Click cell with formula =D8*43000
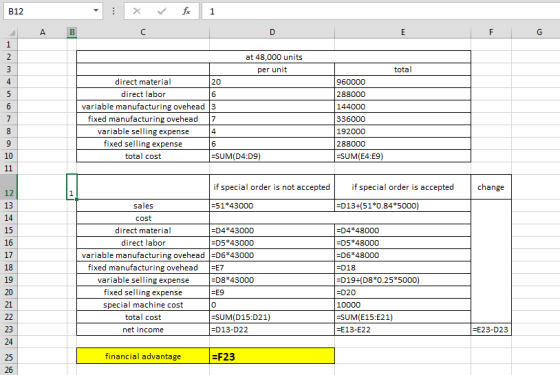This screenshot has height=375, width=560. click(272, 280)
